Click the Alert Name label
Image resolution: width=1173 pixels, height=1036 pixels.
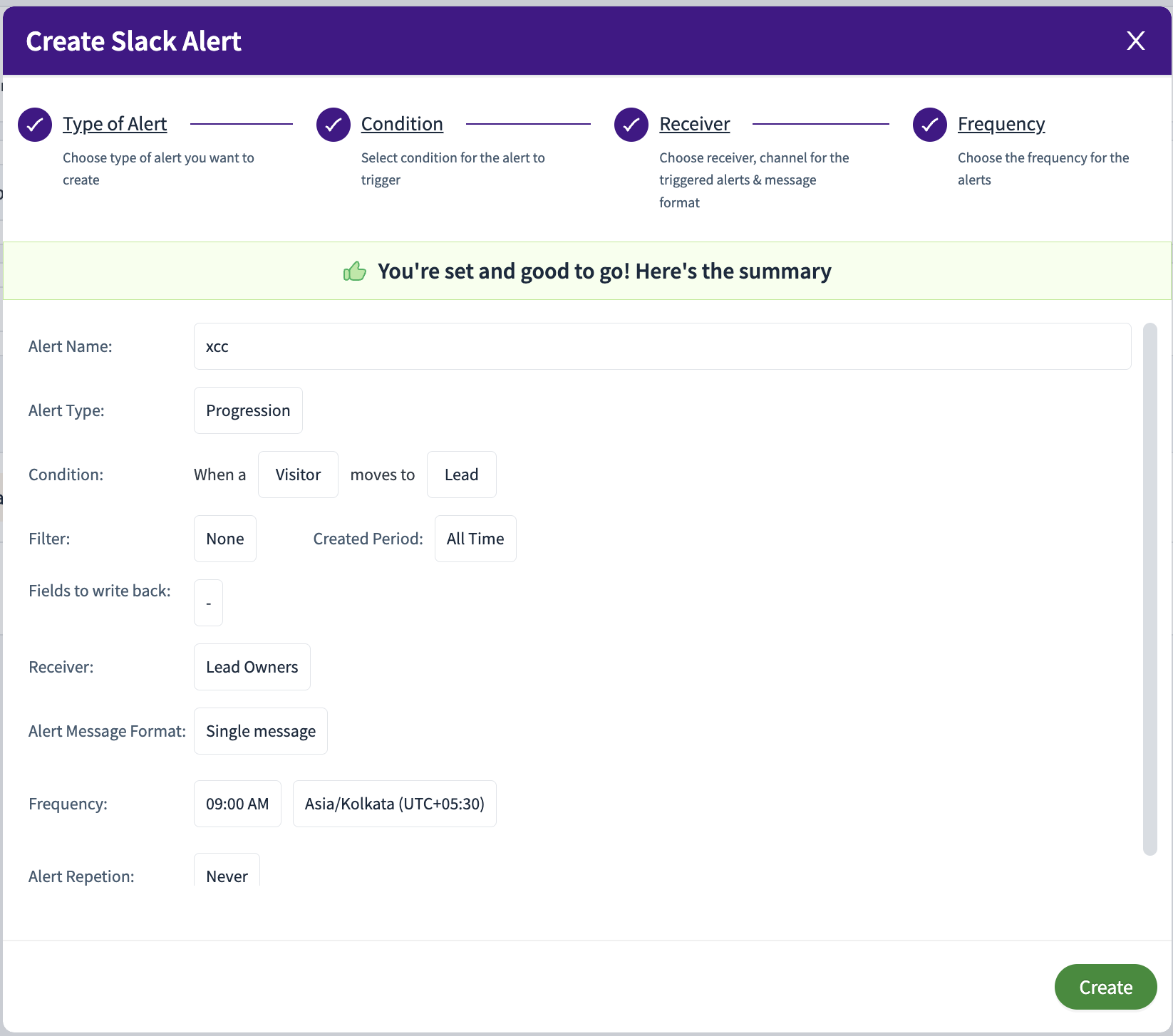71,346
